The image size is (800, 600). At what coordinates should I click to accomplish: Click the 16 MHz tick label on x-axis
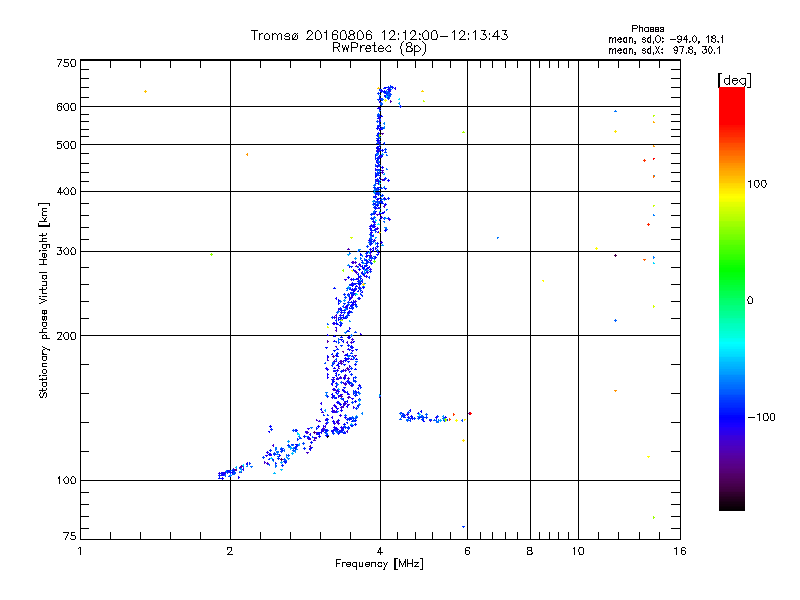tap(680, 551)
